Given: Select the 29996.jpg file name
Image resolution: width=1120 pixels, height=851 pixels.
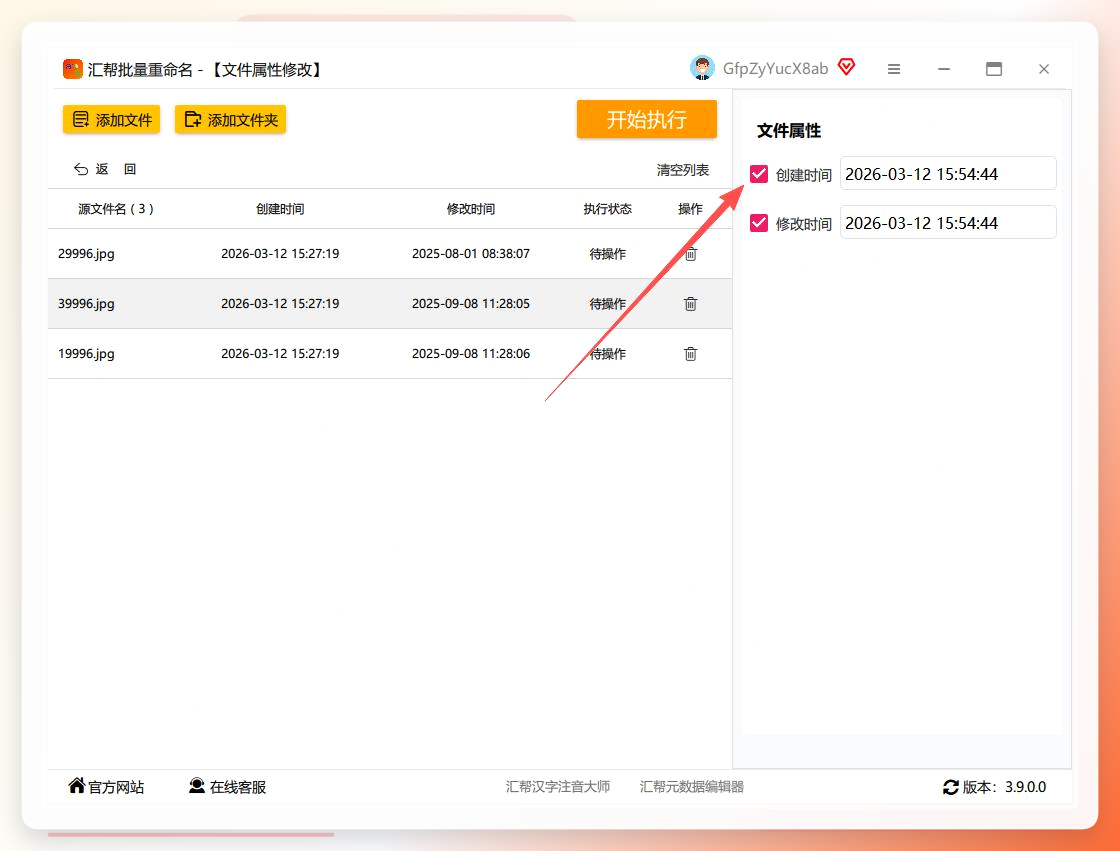Looking at the screenshot, I should pos(86,254).
